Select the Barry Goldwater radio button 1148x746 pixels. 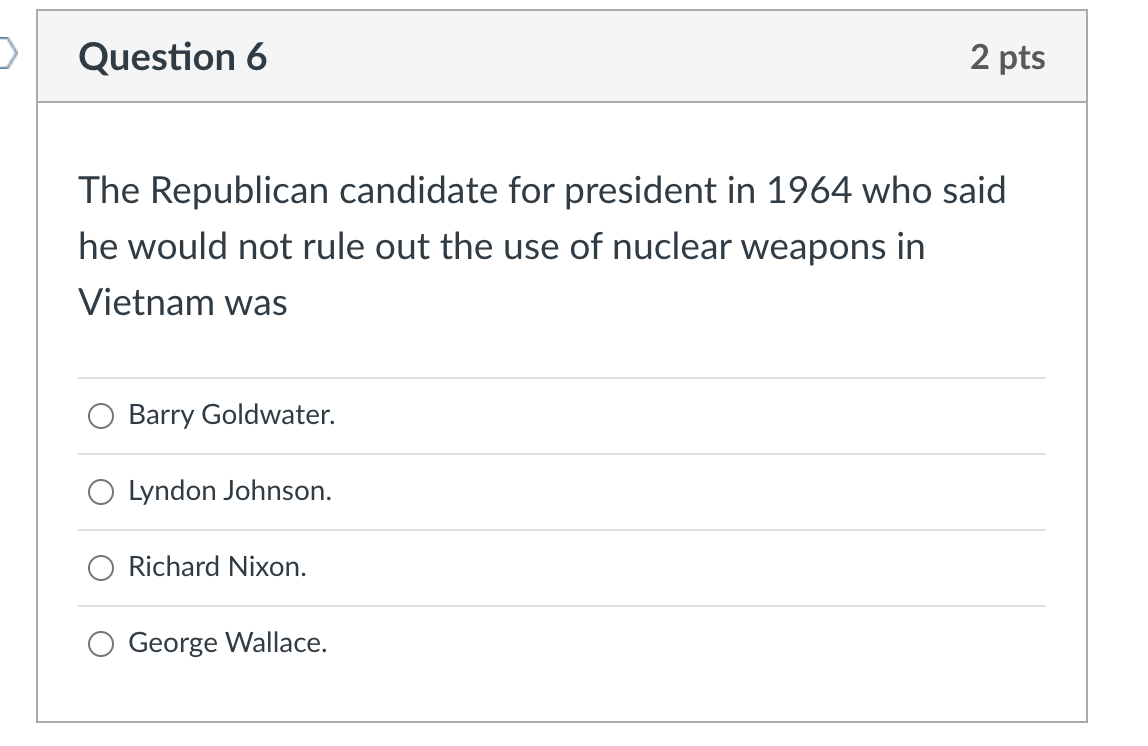coord(101,416)
